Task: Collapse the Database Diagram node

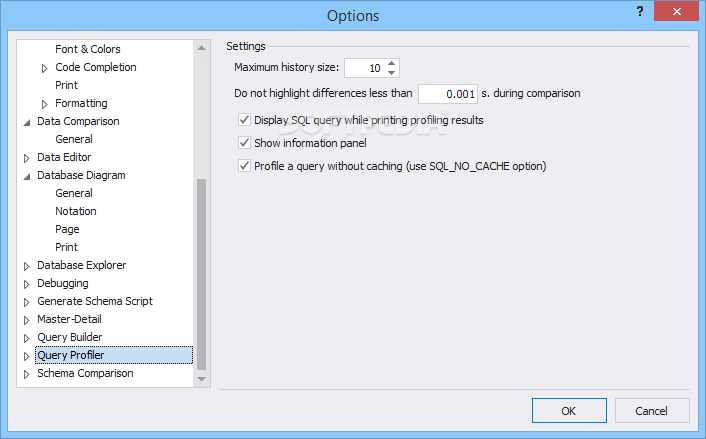Action: click(27, 176)
